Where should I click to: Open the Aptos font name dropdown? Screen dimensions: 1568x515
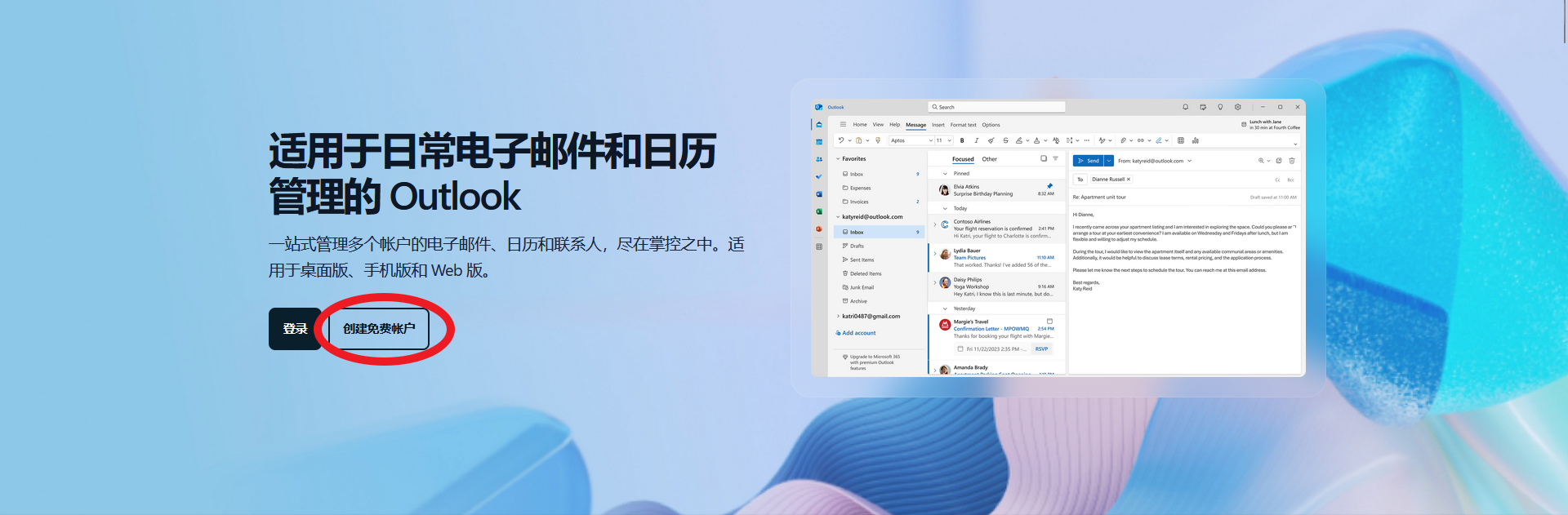[x=911, y=140]
